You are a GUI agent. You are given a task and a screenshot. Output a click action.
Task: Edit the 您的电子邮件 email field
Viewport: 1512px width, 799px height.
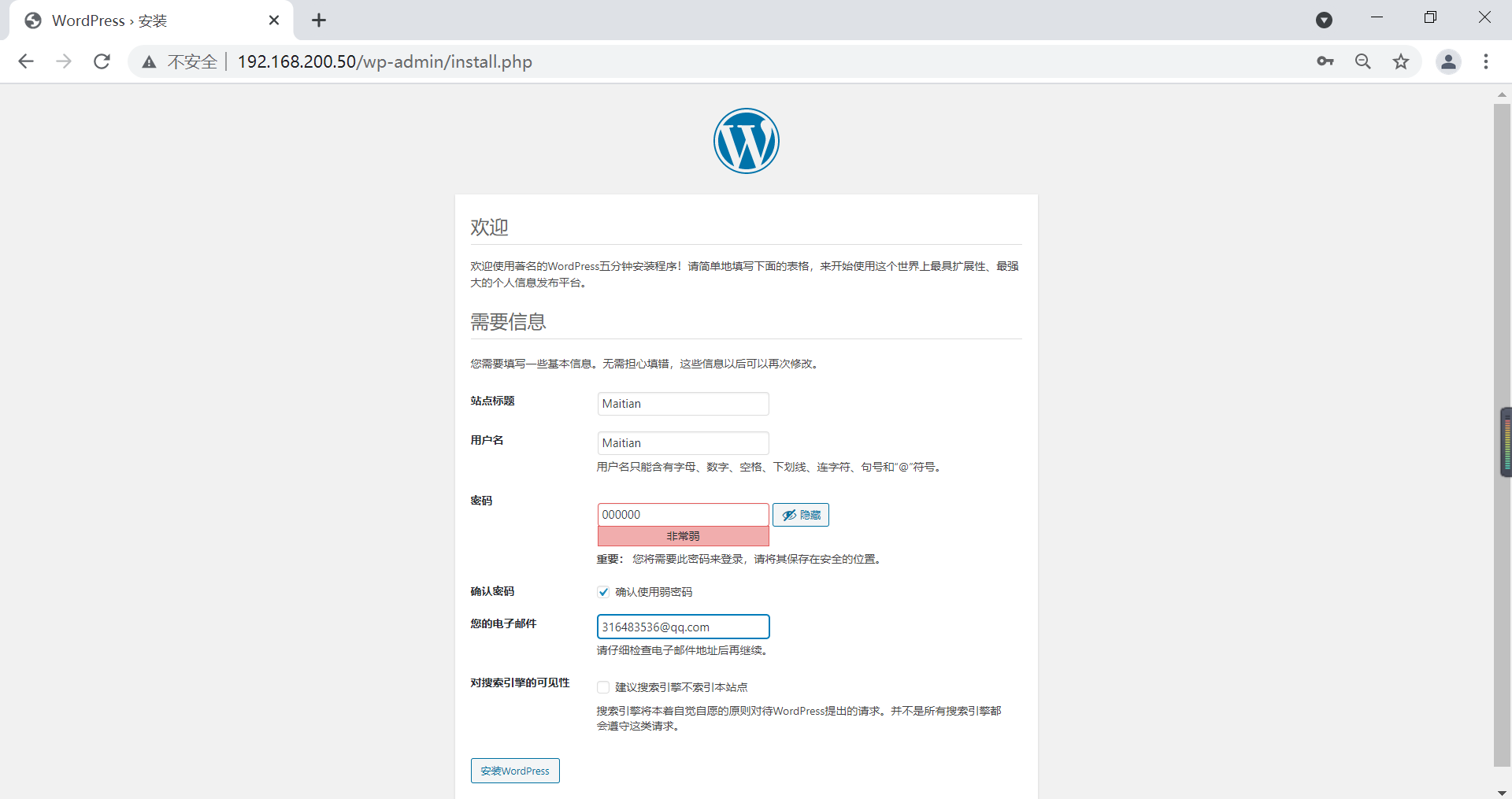click(x=683, y=627)
